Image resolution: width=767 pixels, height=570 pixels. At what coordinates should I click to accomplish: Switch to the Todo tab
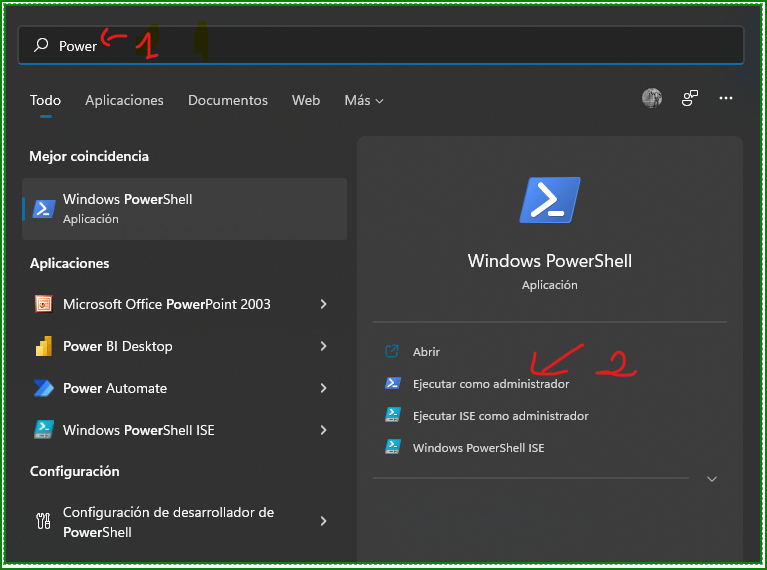pyautogui.click(x=45, y=100)
